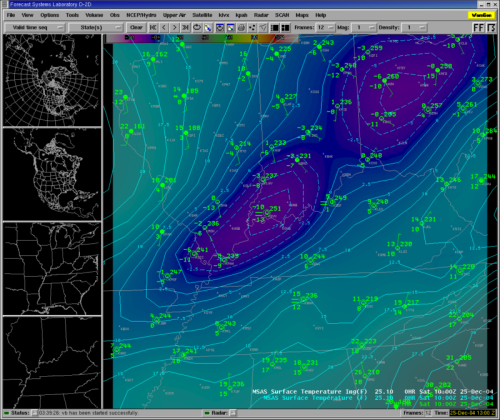
Task: Click the temperature color bar legend
Action: tap(202, 38)
